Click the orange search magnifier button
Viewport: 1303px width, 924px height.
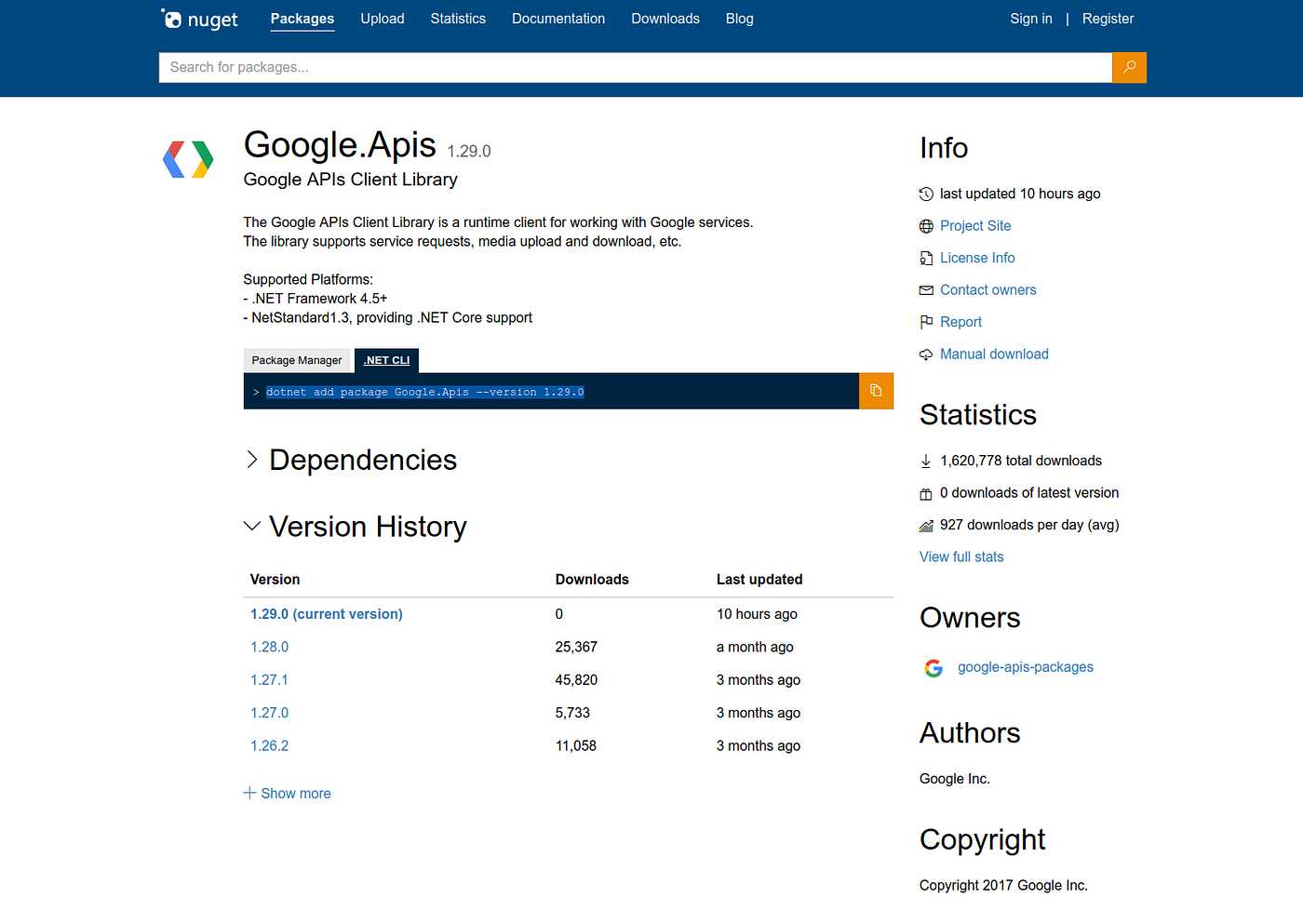(x=1129, y=67)
